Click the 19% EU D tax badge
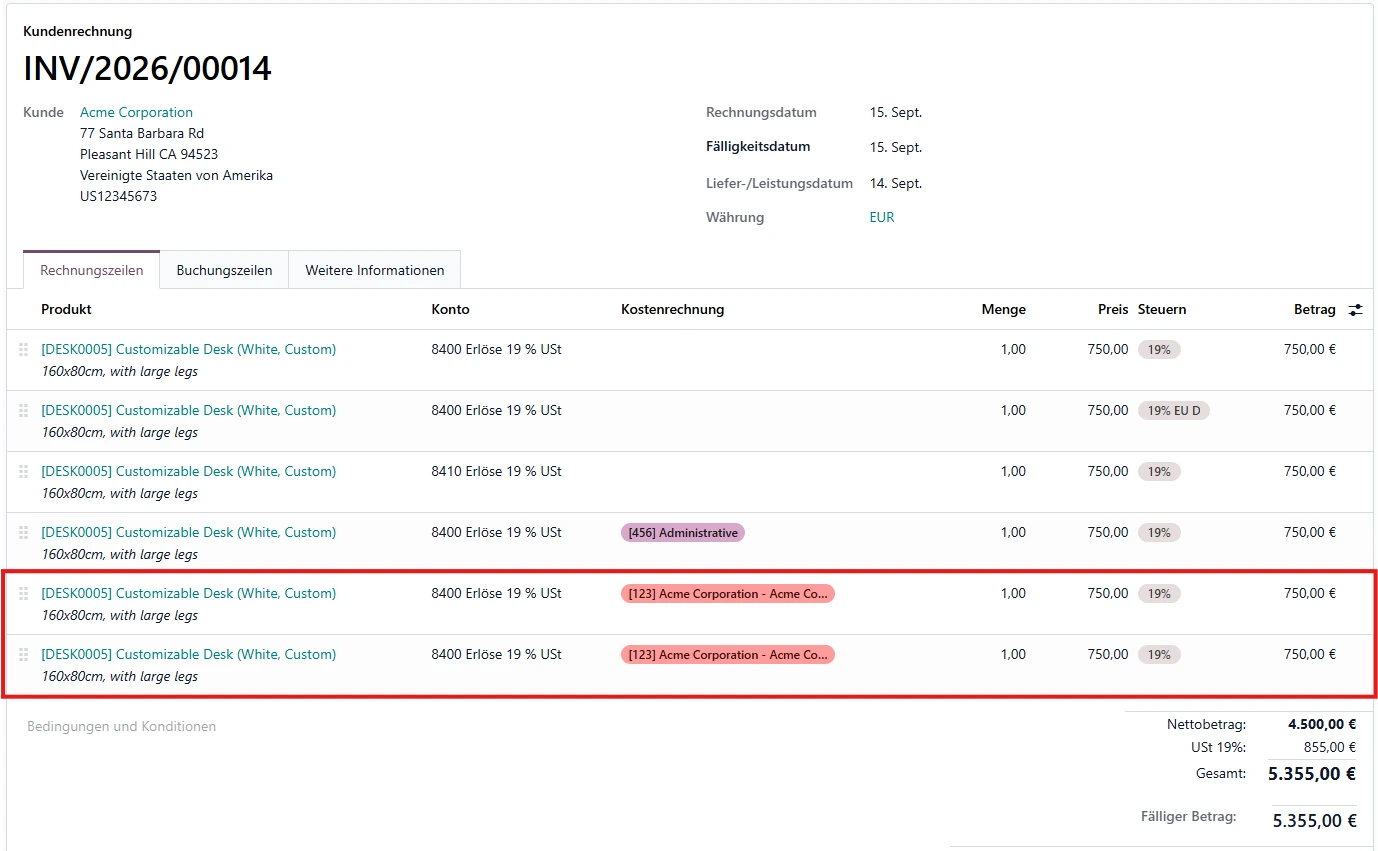This screenshot has width=1378, height=851. coord(1174,410)
